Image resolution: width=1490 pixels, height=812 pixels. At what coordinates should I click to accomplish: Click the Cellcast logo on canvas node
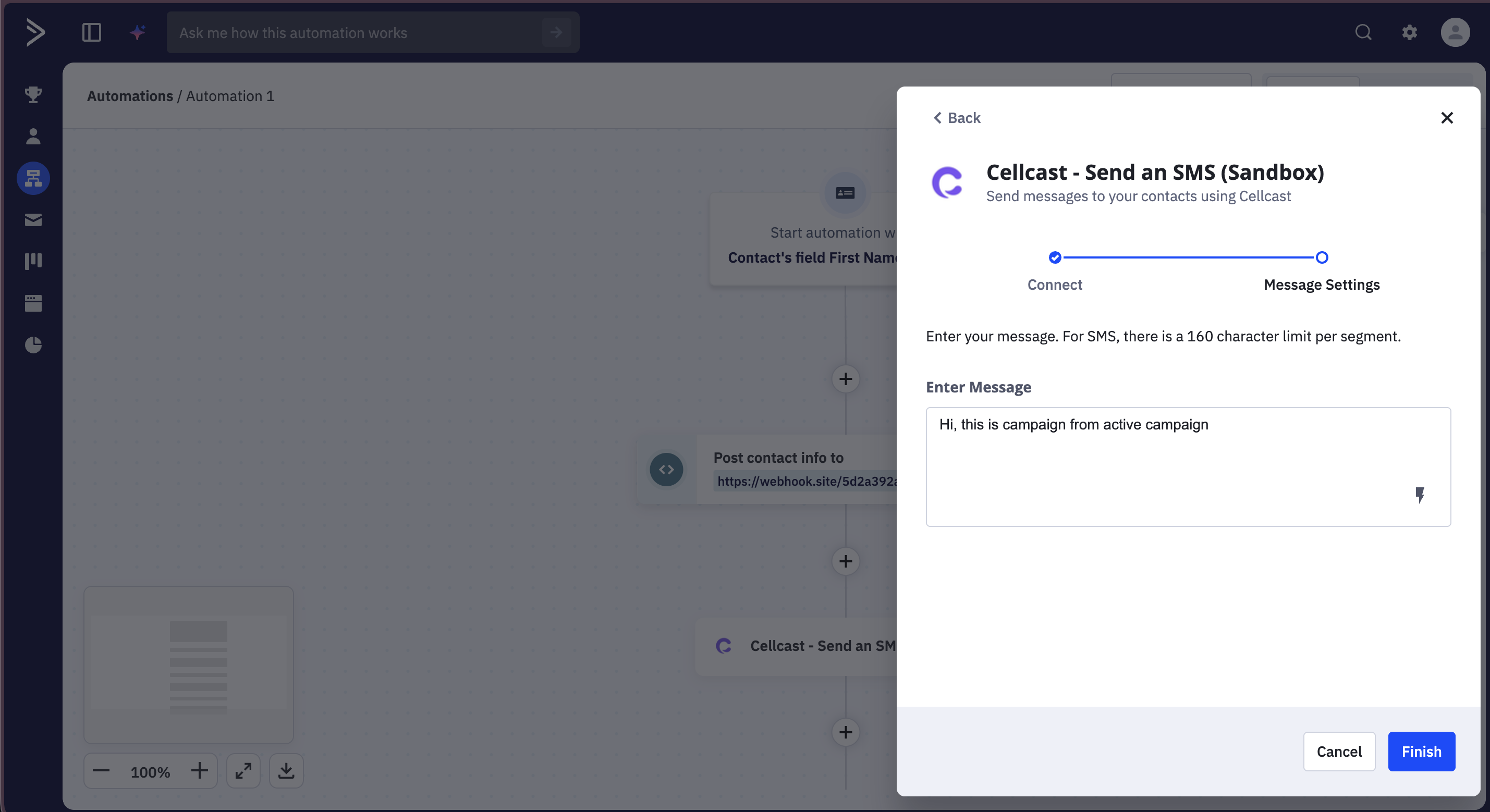pyautogui.click(x=724, y=645)
